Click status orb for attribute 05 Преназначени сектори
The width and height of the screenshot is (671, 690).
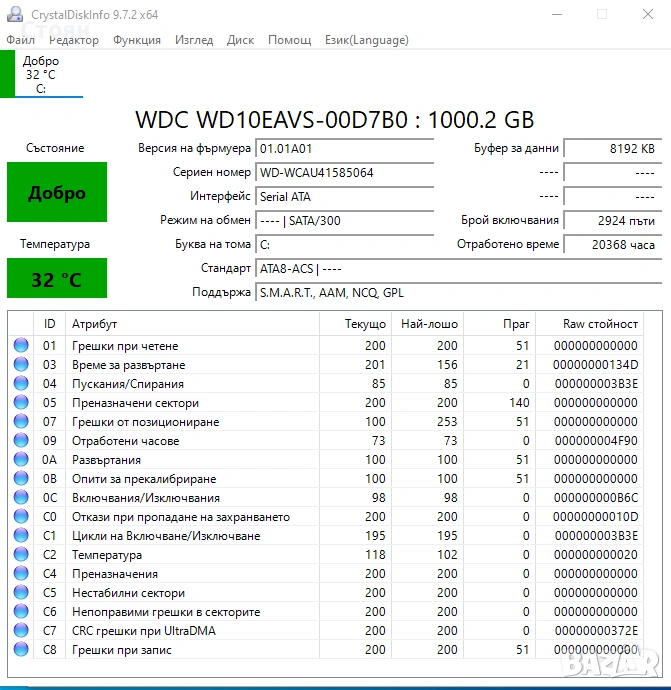click(21, 403)
